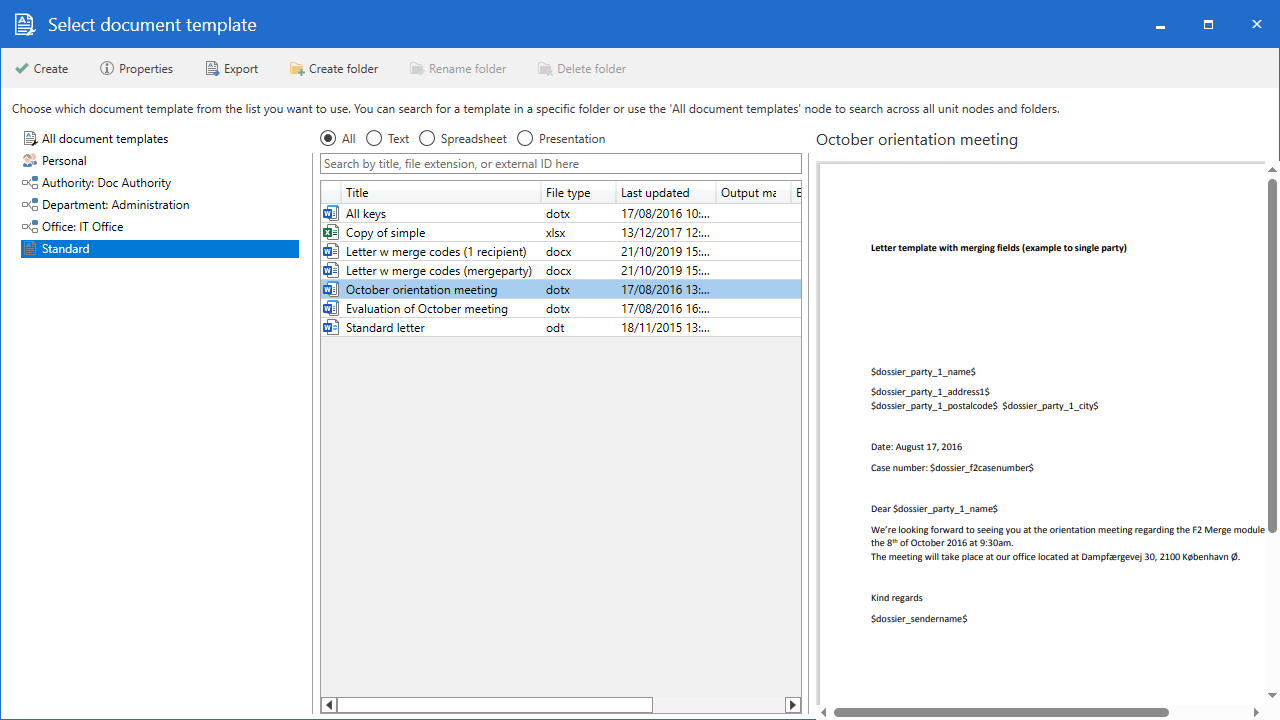Open the Authority: Doc Authority node
The image size is (1280, 720).
pyautogui.click(x=106, y=183)
